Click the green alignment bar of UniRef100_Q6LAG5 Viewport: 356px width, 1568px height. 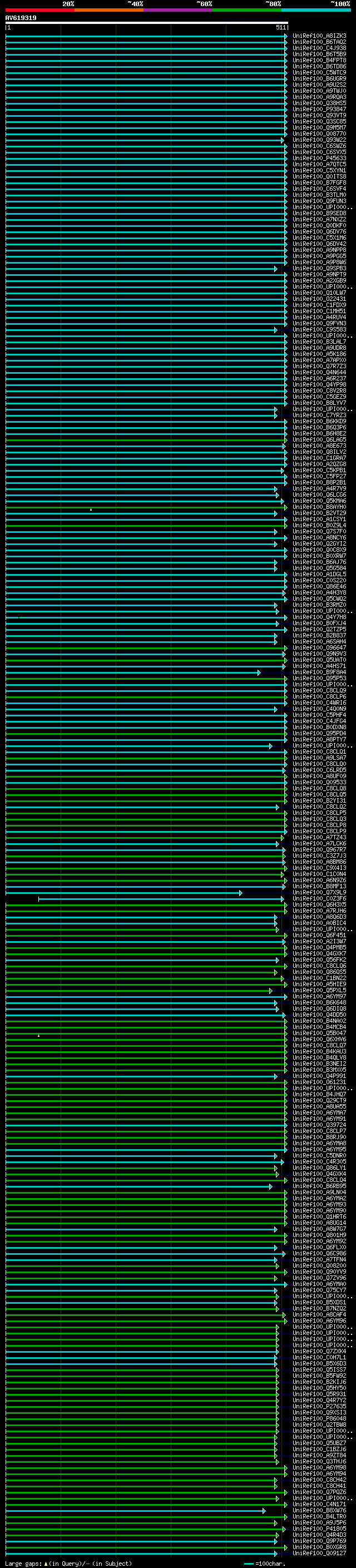point(146,440)
